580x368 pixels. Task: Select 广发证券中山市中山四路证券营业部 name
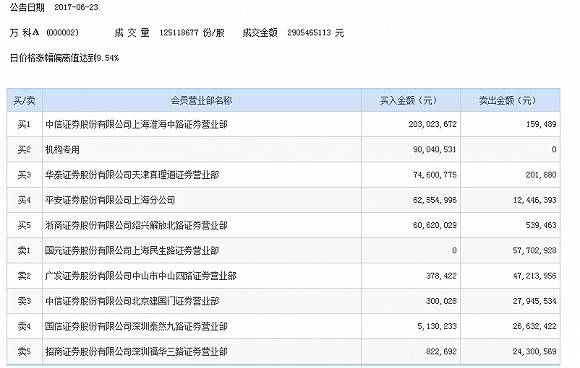pos(141,276)
